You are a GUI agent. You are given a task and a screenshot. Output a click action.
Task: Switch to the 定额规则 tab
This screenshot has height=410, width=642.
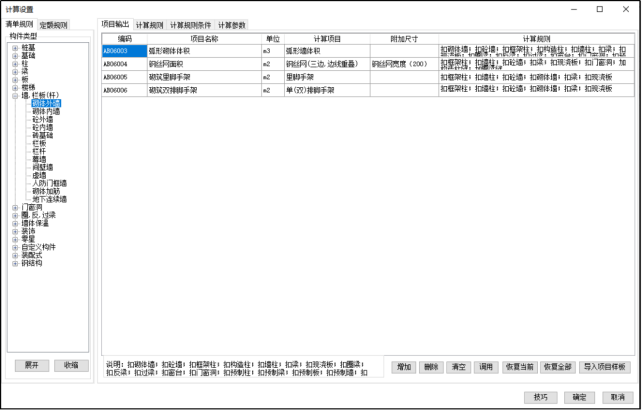(54, 24)
